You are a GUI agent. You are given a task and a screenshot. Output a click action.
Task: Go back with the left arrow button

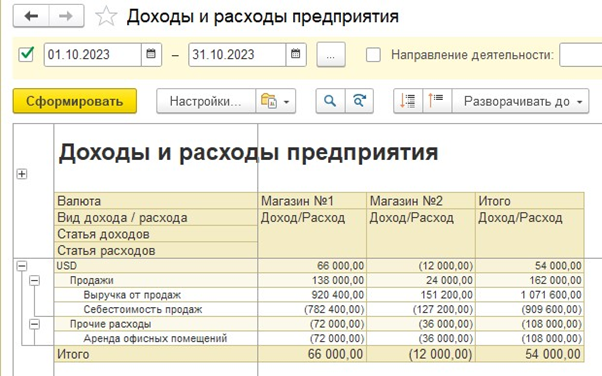click(31, 16)
